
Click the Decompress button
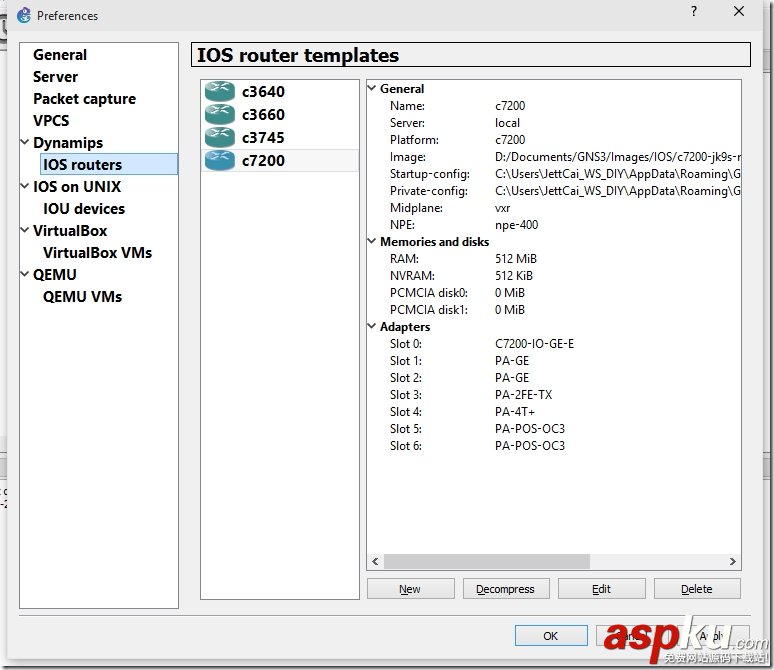pyautogui.click(x=505, y=589)
